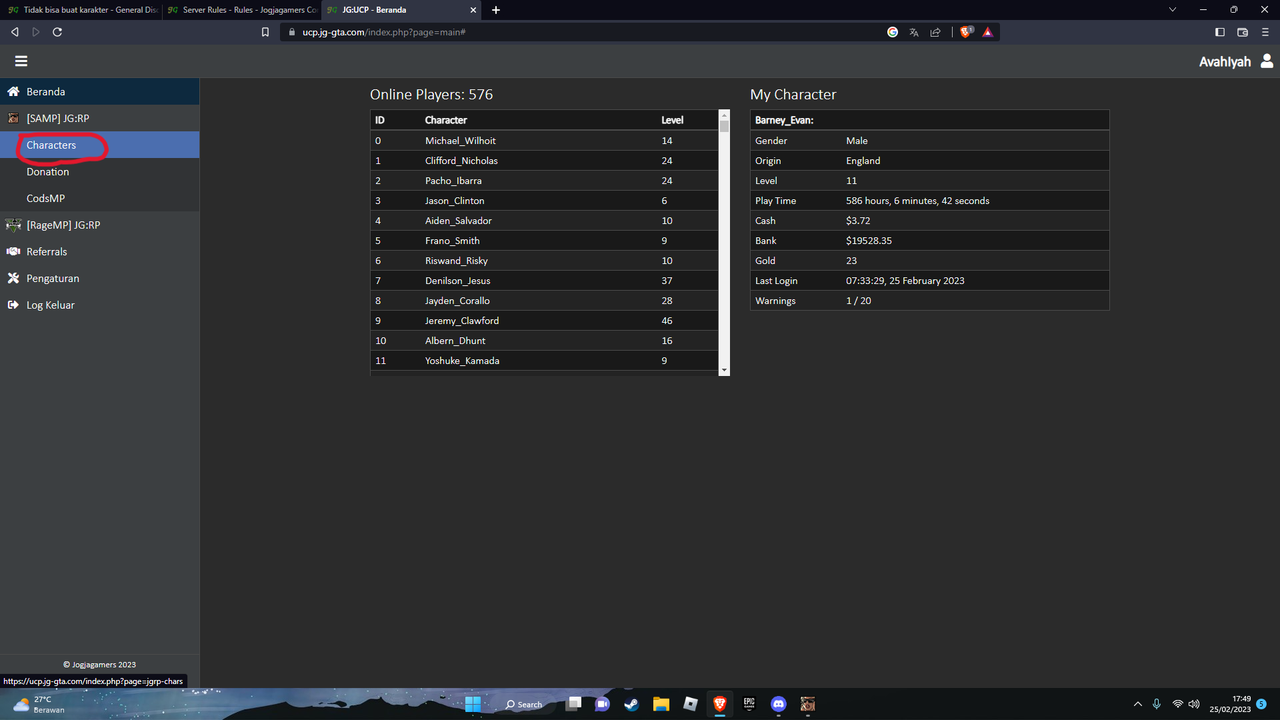This screenshot has height=720, width=1280.
Task: Switch to the Server Rules browser tab
Action: tap(241, 9)
